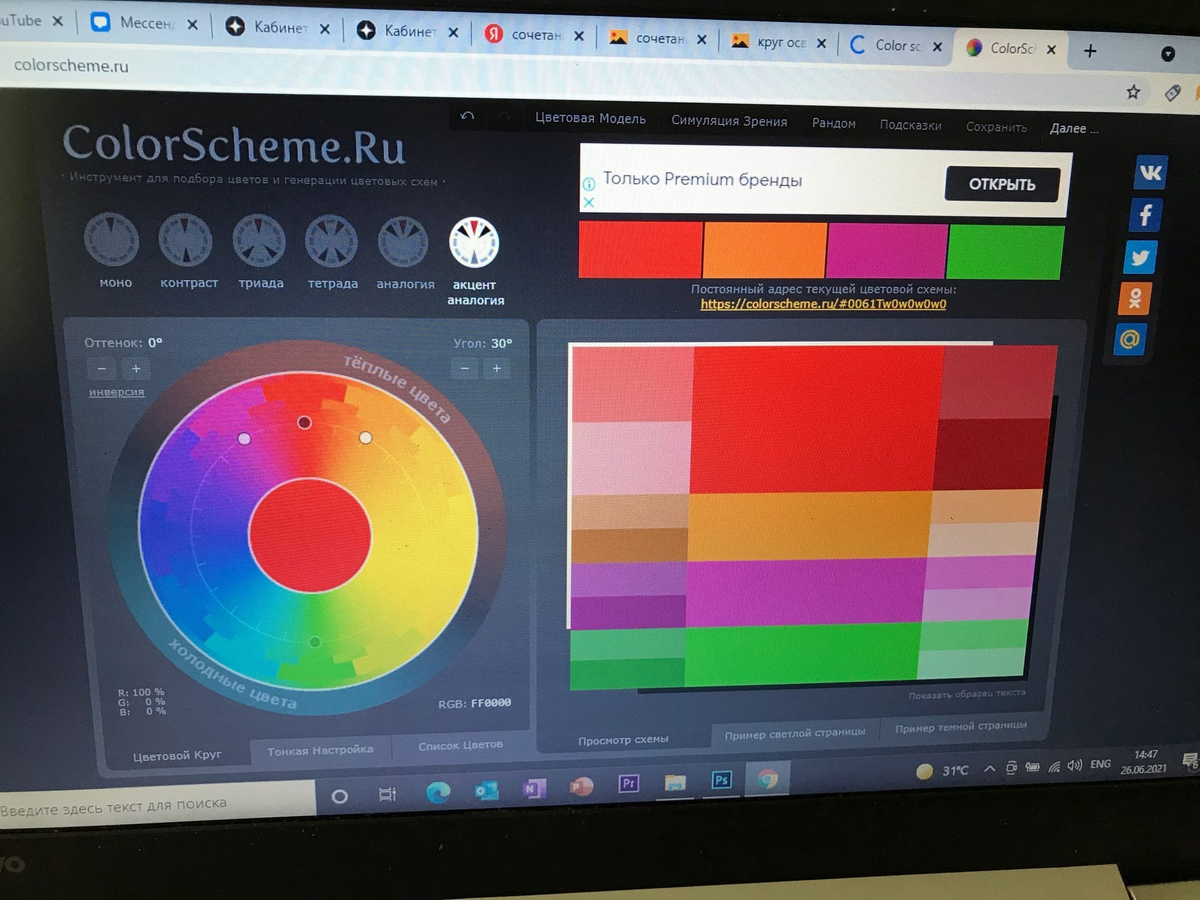Open the Симуляция Зрения menu
1200x900 pixels.
[x=729, y=122]
